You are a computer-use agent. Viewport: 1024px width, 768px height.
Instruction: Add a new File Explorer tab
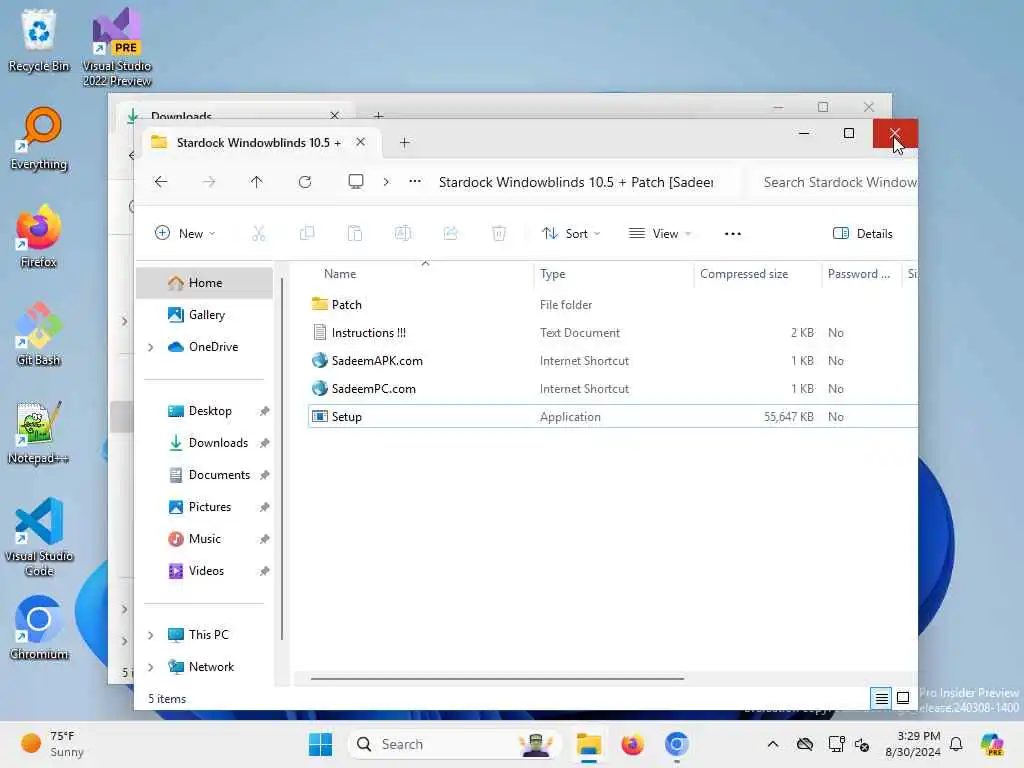pos(404,142)
